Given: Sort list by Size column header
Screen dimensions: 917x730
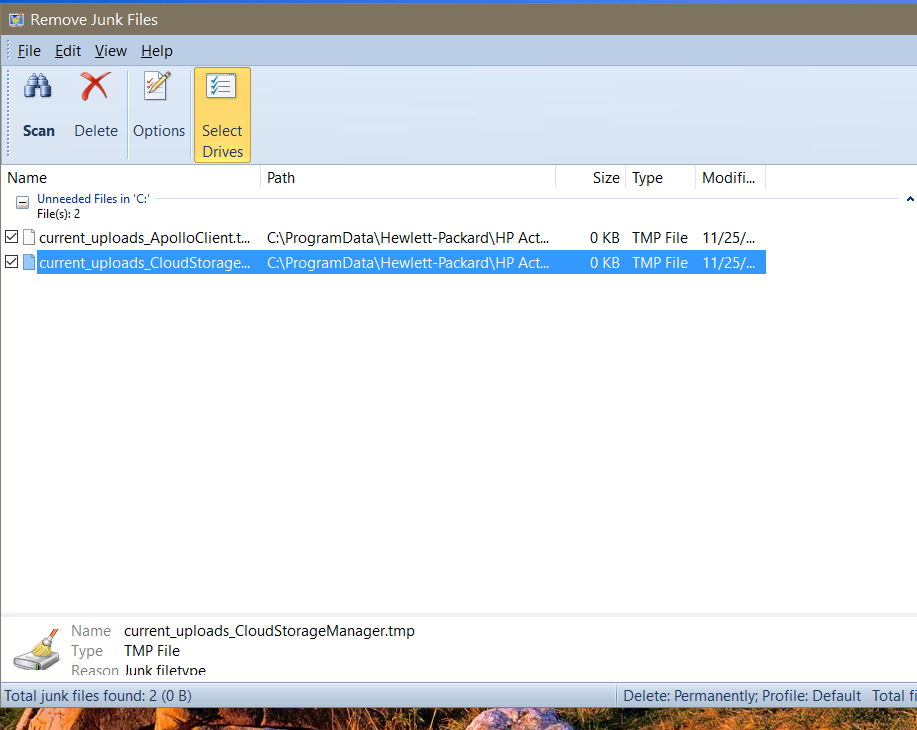Looking at the screenshot, I should (592, 178).
